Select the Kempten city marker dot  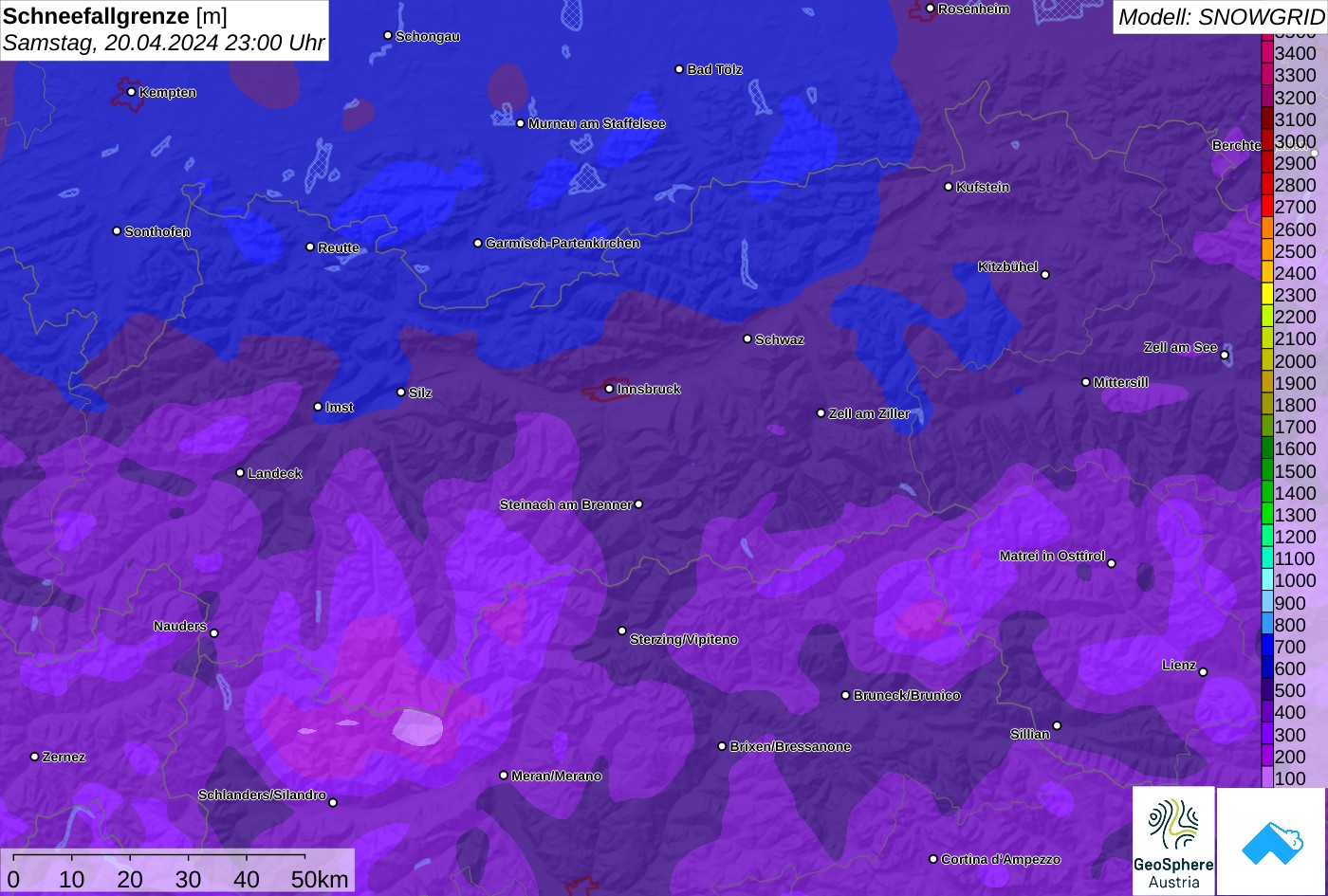pyautogui.click(x=131, y=92)
